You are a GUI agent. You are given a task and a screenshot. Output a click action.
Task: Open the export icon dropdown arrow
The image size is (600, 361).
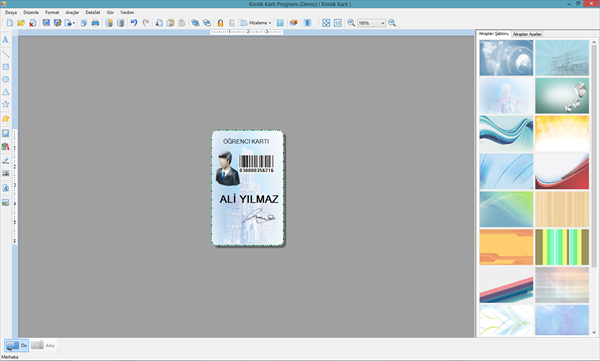tap(73, 23)
